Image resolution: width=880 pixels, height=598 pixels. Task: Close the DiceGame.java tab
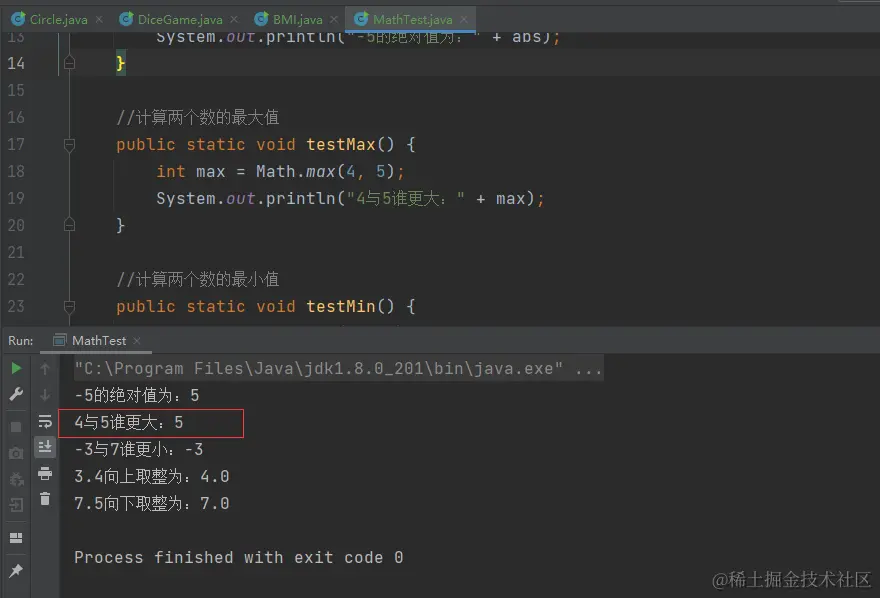(234, 20)
